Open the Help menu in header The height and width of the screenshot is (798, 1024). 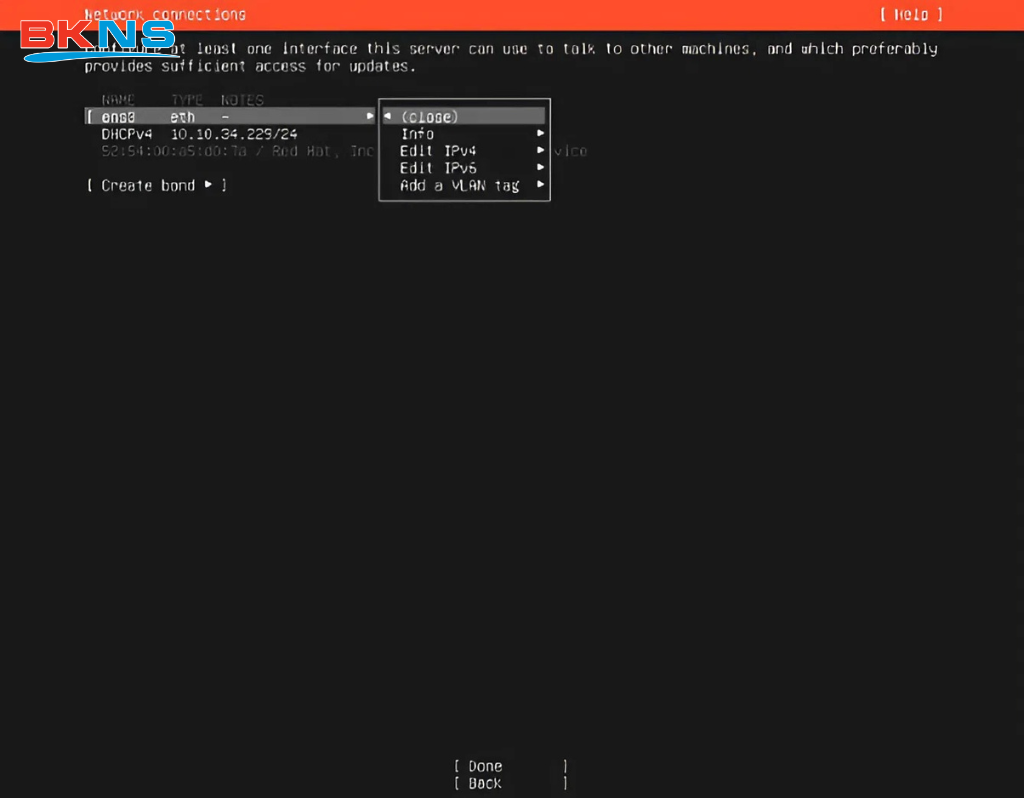click(910, 15)
